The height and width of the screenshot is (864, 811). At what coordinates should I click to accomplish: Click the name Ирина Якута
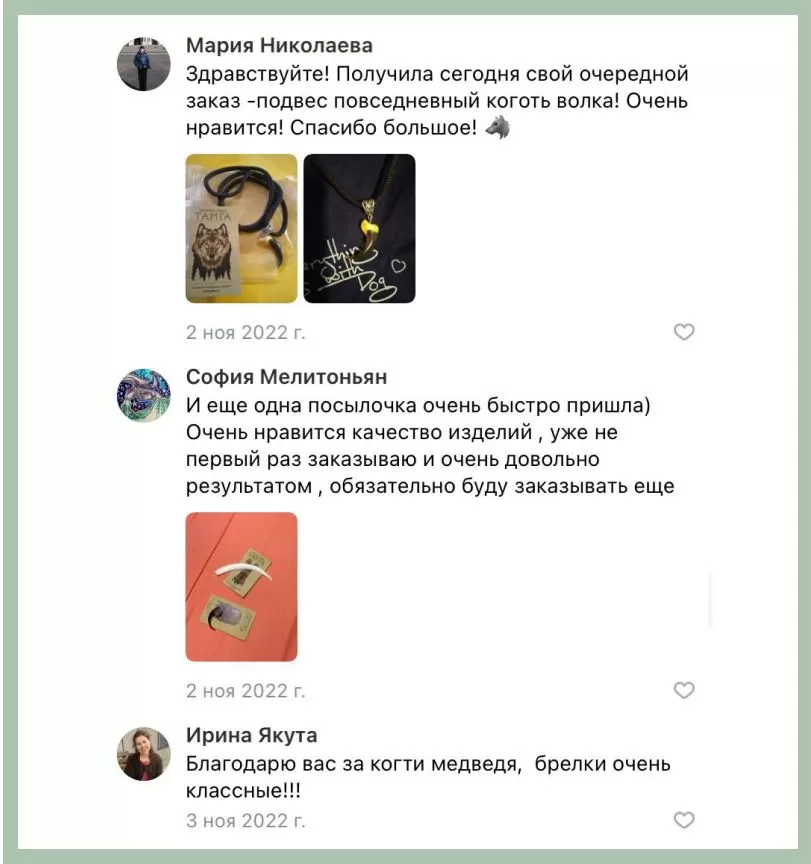coord(251,735)
